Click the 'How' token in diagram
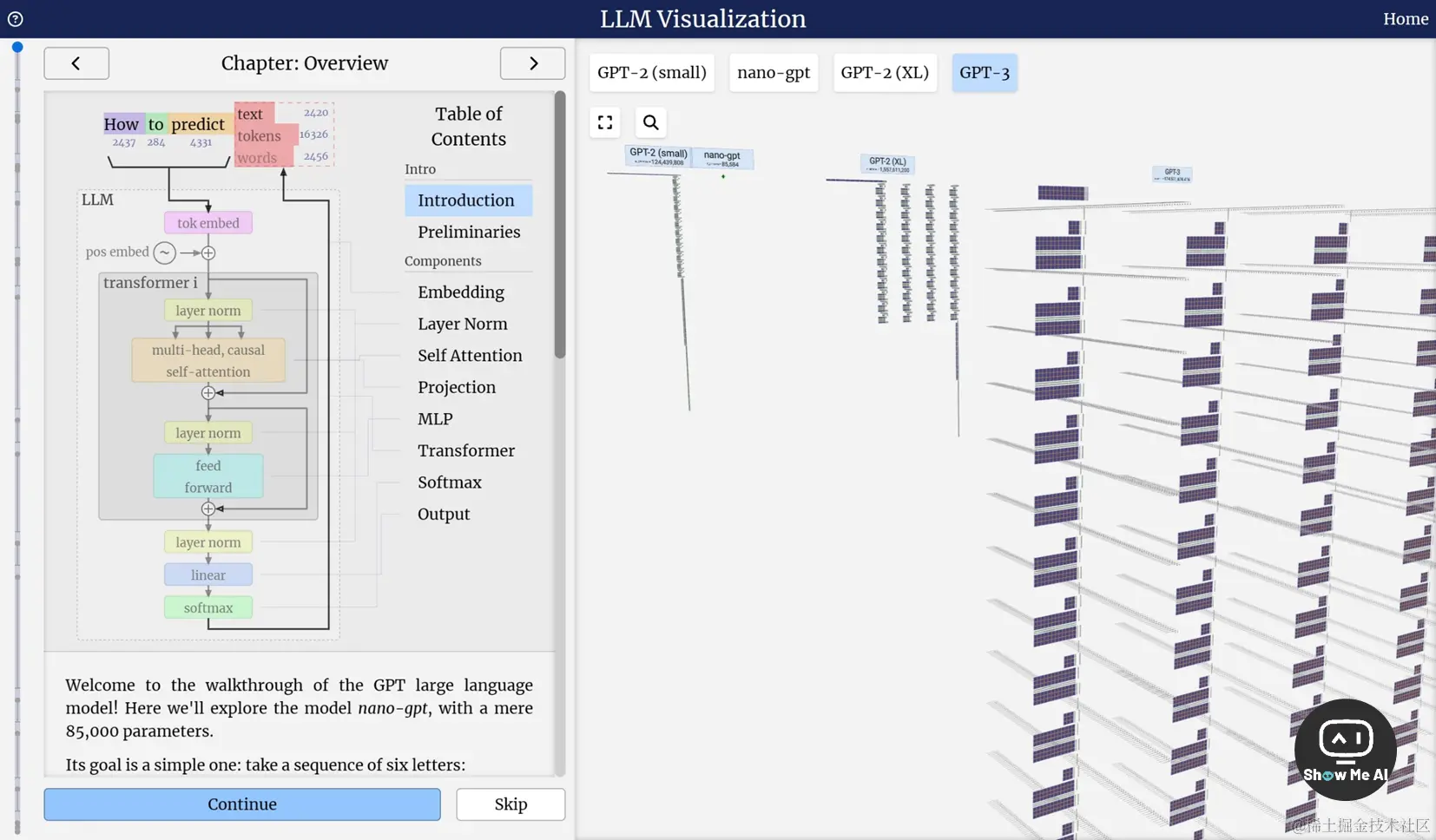Screen dimensions: 1436x840 tap(122, 124)
